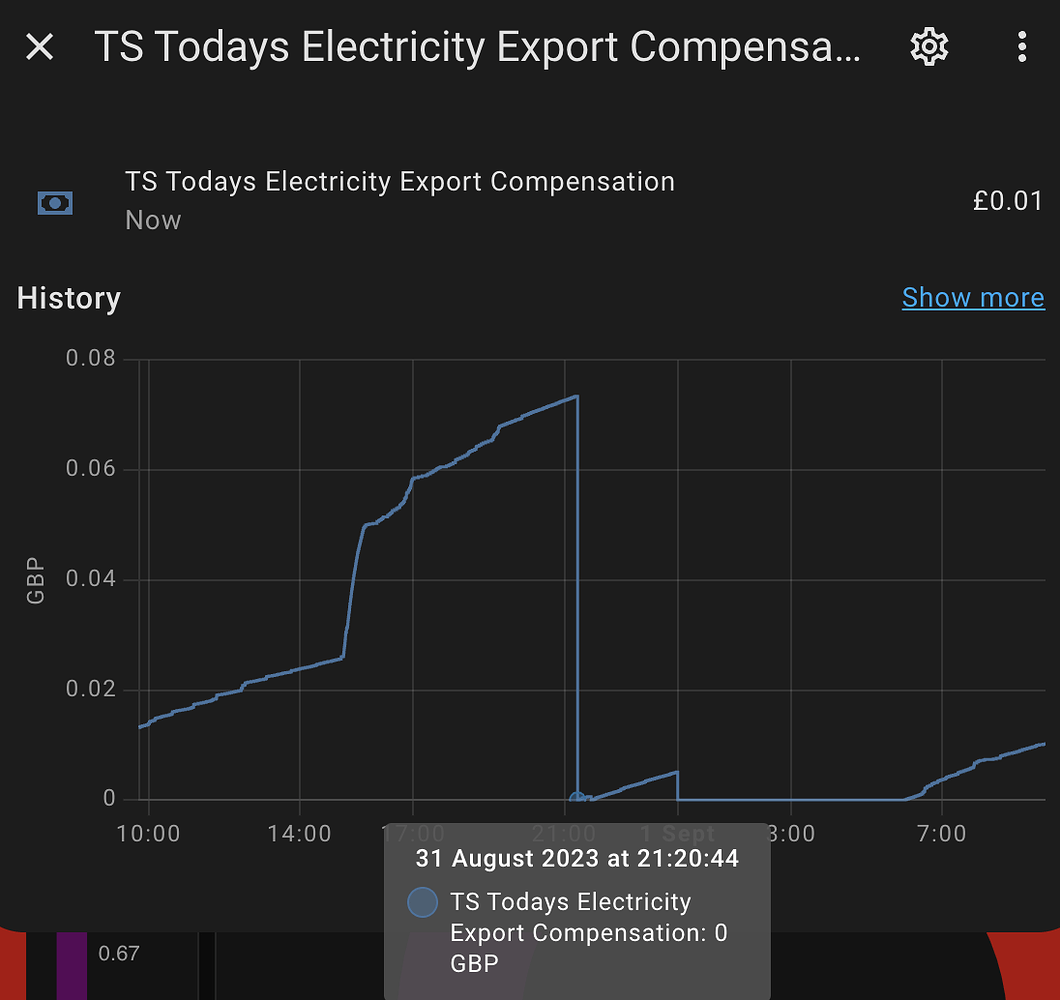Close the entity history dialog
The image size is (1060, 1000).
40,46
